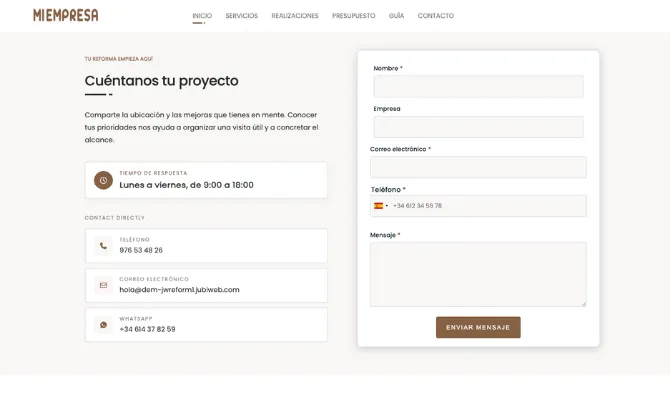Click the hola@ email address link
Image resolution: width=670 pixels, height=417 pixels.
pos(179,290)
